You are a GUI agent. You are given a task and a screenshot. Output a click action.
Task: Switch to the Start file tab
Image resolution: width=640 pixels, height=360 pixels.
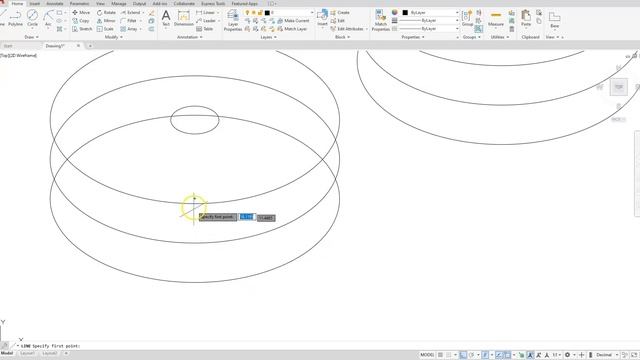(8, 46)
